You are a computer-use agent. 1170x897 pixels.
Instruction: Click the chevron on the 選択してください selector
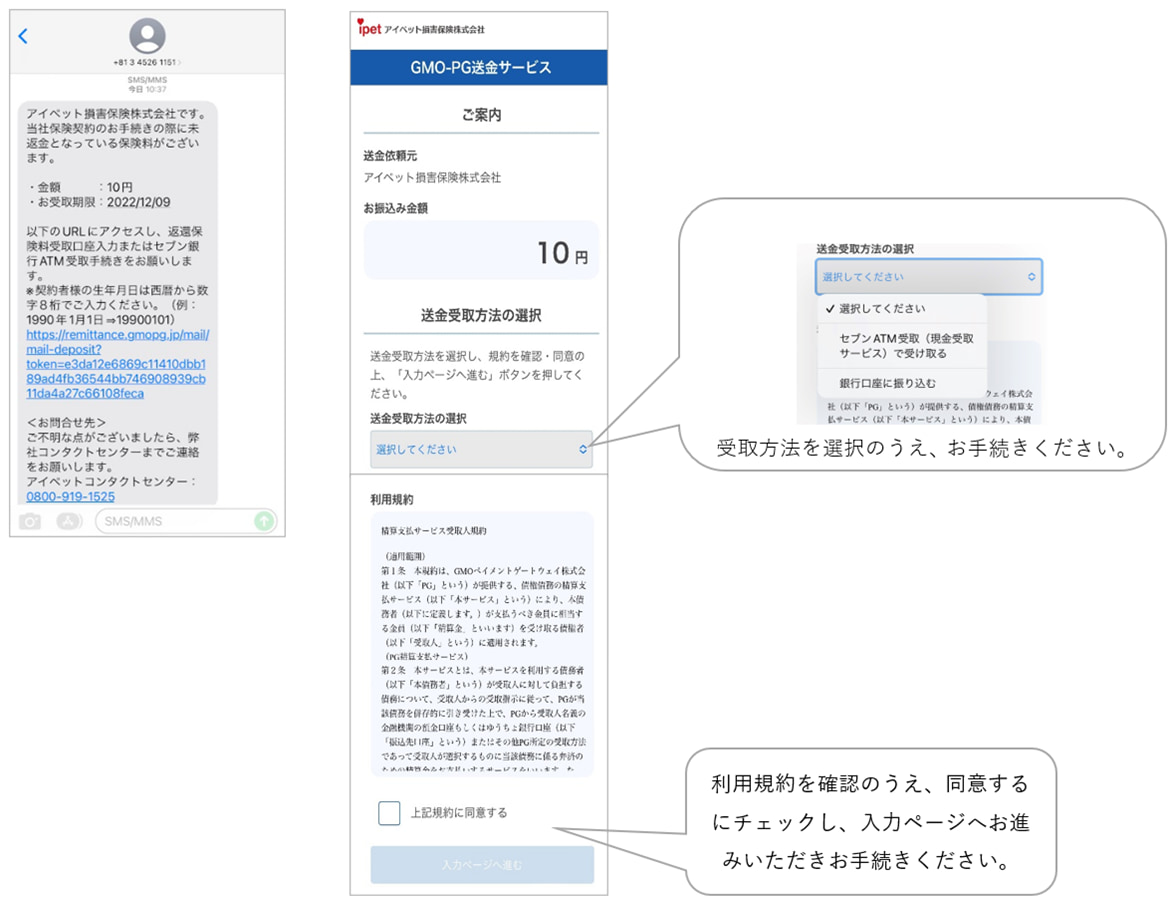coord(583,450)
